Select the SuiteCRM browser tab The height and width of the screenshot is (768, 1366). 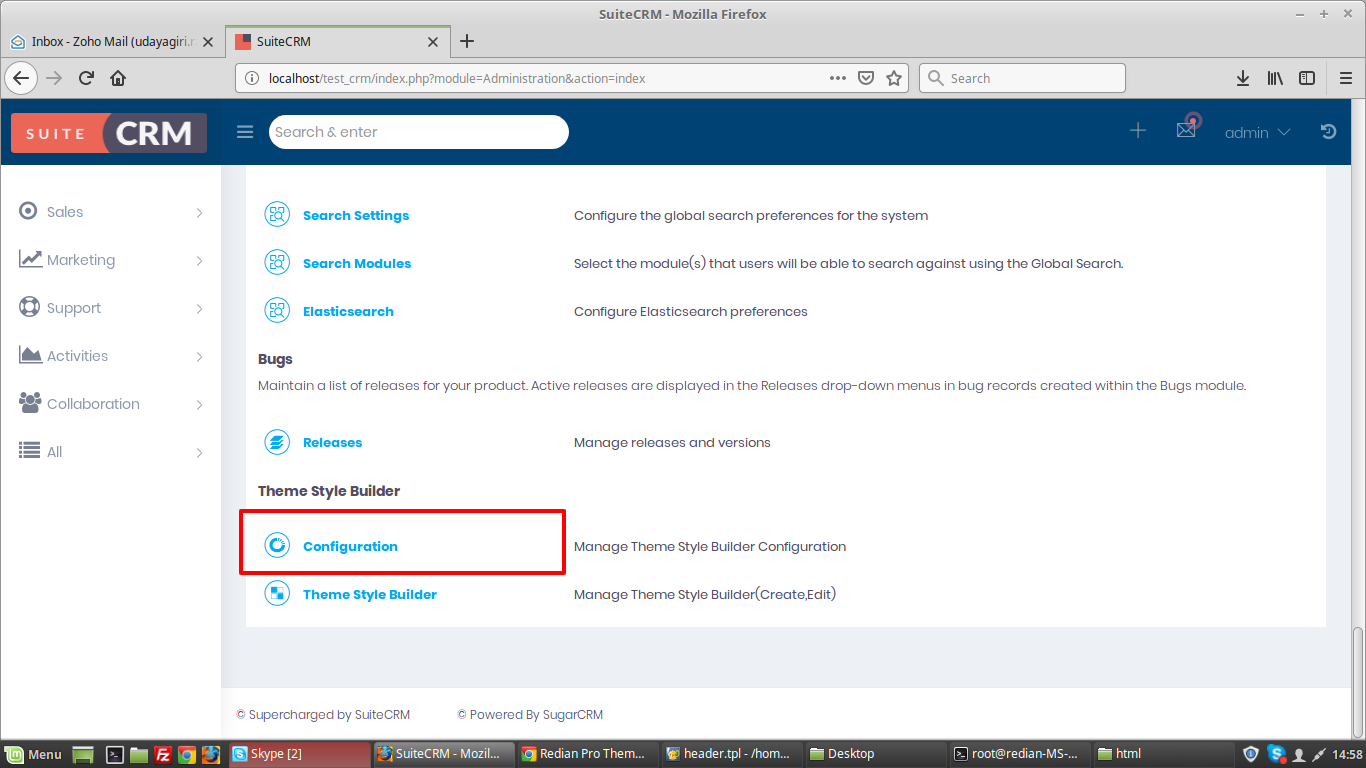(337, 42)
